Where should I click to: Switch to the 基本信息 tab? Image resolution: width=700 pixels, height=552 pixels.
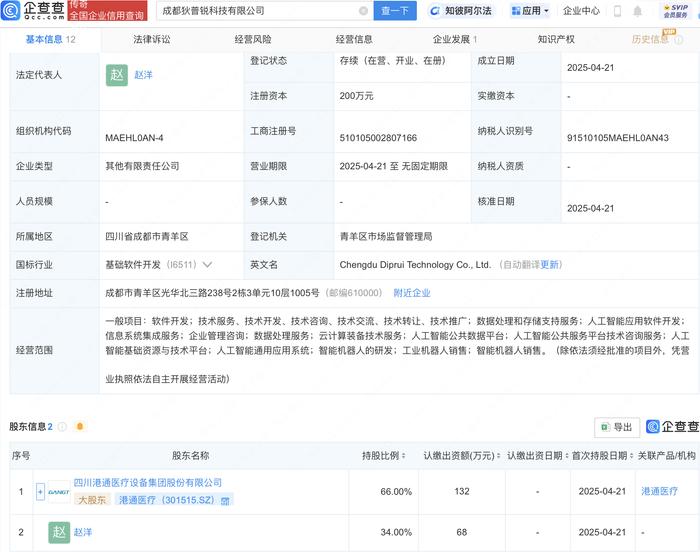click(x=50, y=39)
